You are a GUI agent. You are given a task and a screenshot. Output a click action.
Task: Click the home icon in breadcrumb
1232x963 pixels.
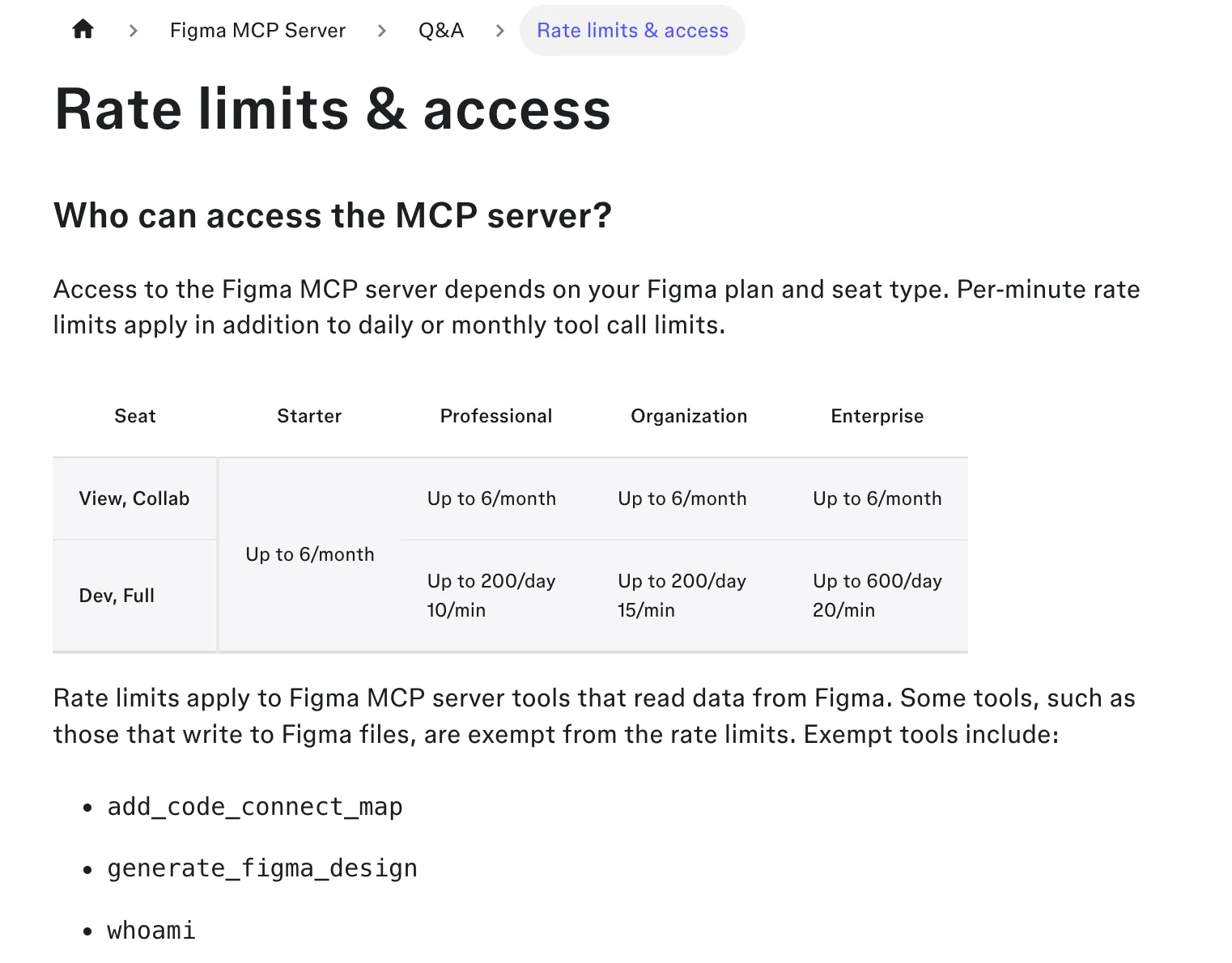click(x=83, y=30)
